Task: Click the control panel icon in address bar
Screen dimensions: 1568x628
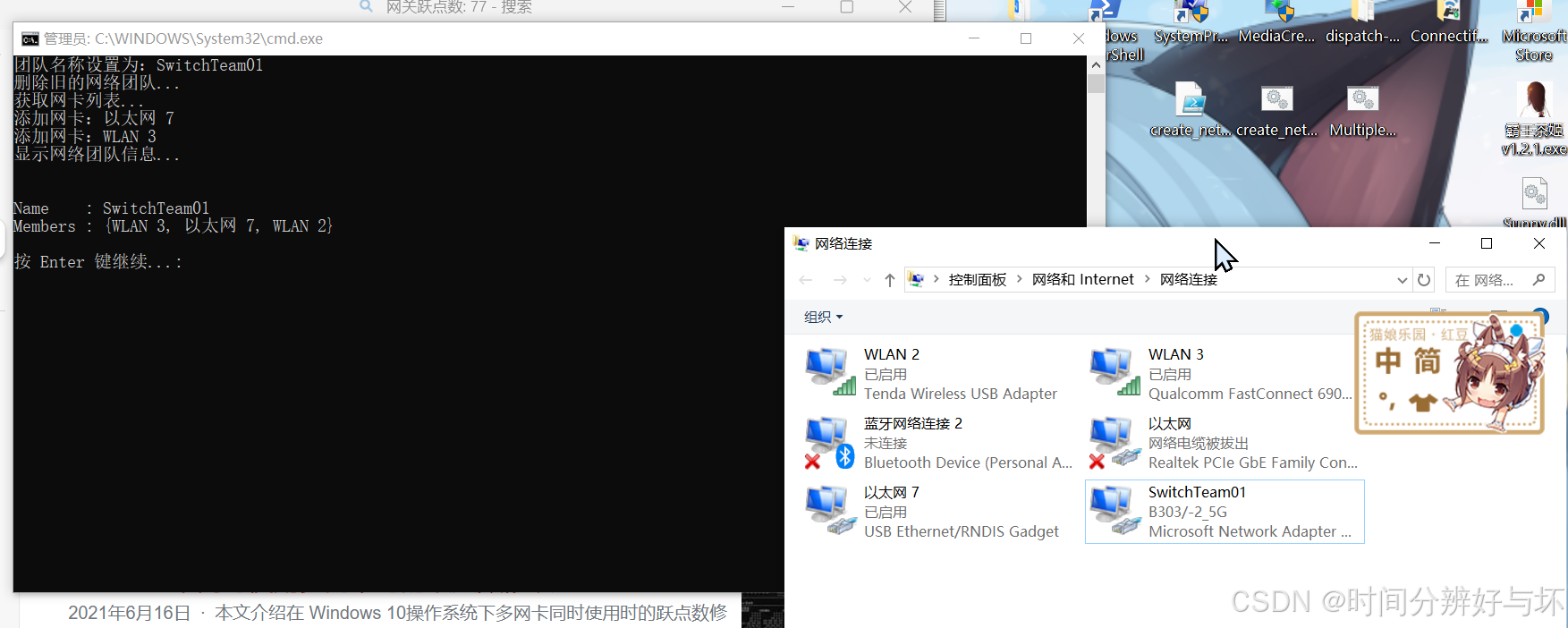Action: 916,280
